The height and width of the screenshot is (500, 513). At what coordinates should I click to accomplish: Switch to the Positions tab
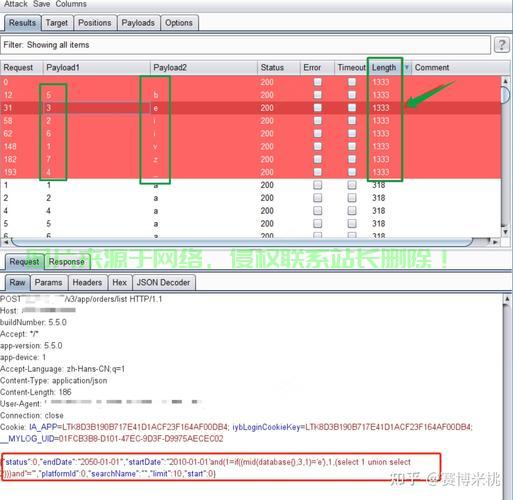coord(95,23)
